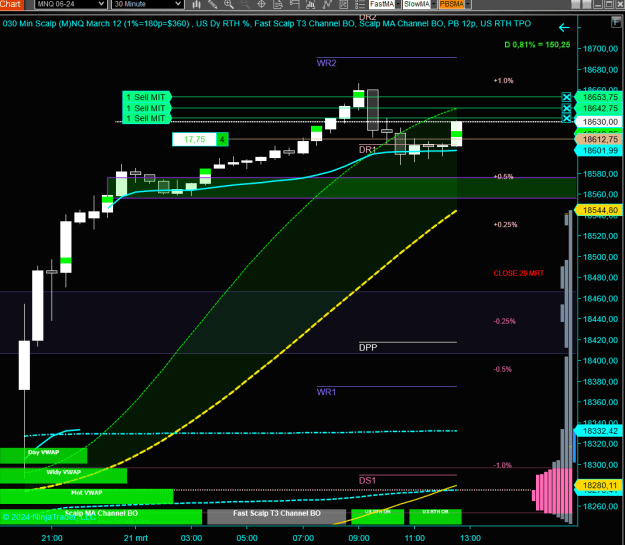Open the 30 Minute interval dropdown
This screenshot has width=625, height=545.
pos(147,4)
